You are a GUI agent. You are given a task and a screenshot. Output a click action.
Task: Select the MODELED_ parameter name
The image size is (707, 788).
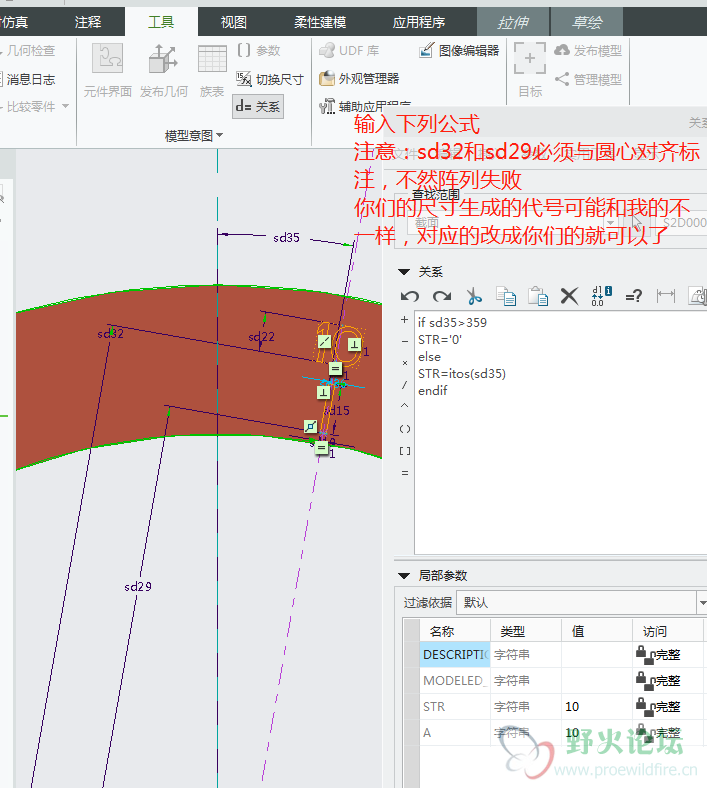click(455, 680)
